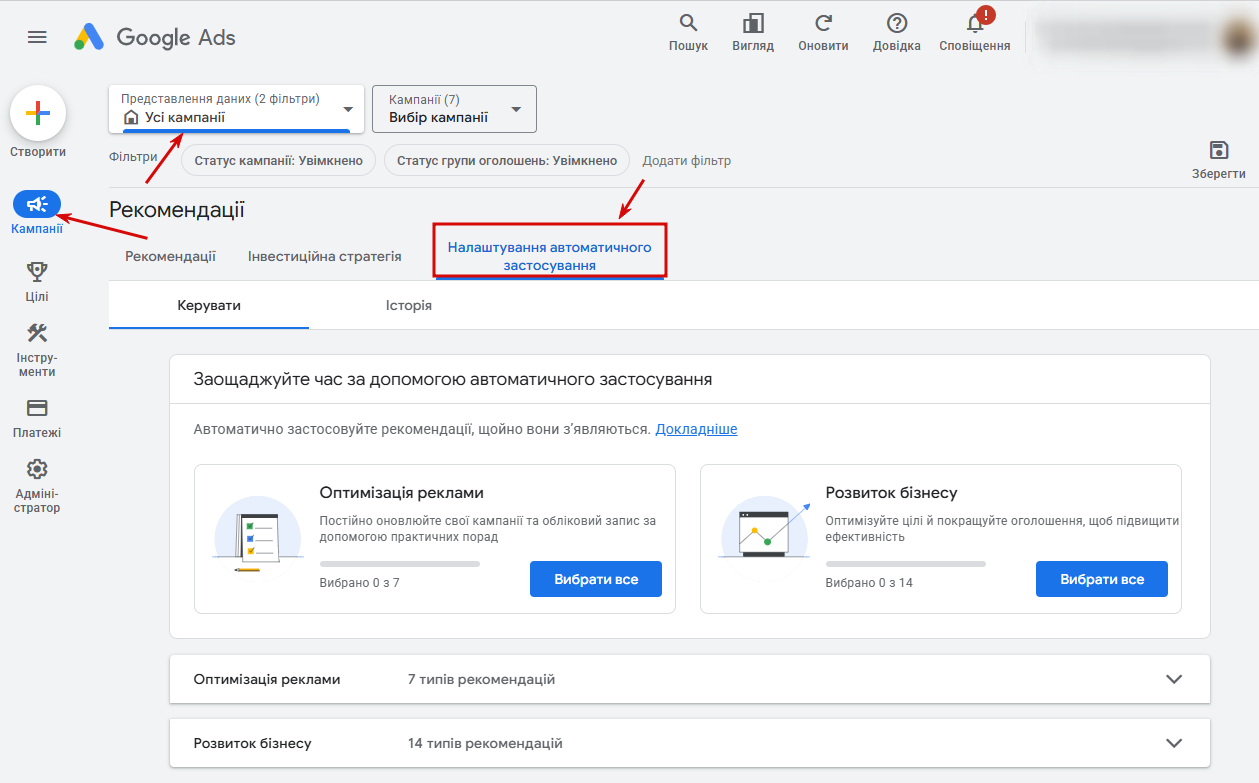Click the Вибрано 0 з 7 text
The image size is (1259, 783).
coord(359,582)
